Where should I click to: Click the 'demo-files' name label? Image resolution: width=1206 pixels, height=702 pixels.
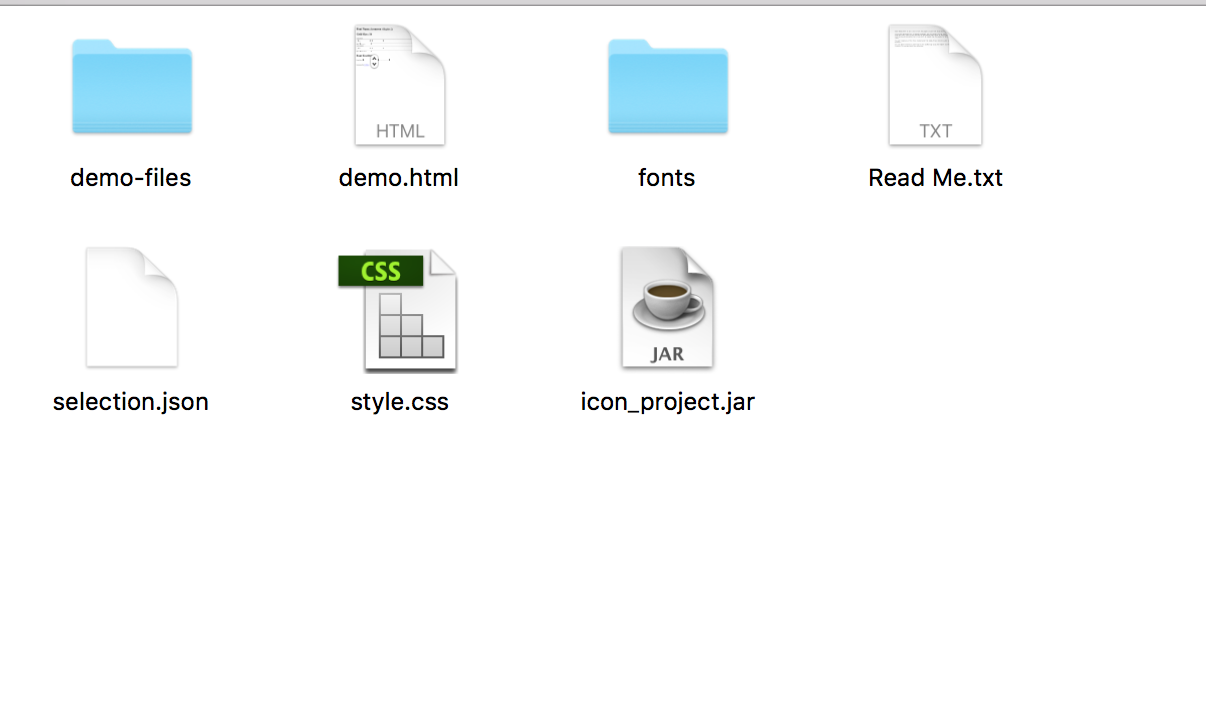pos(131,178)
